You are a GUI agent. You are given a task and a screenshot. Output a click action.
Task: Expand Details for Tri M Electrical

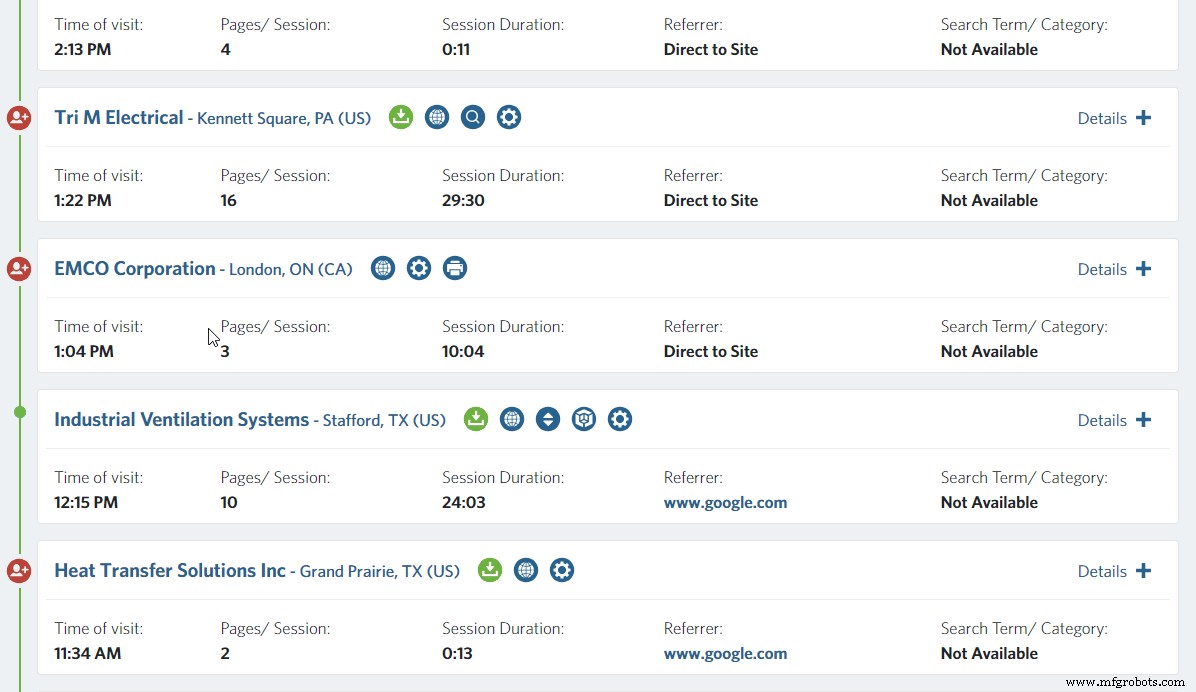point(1114,118)
